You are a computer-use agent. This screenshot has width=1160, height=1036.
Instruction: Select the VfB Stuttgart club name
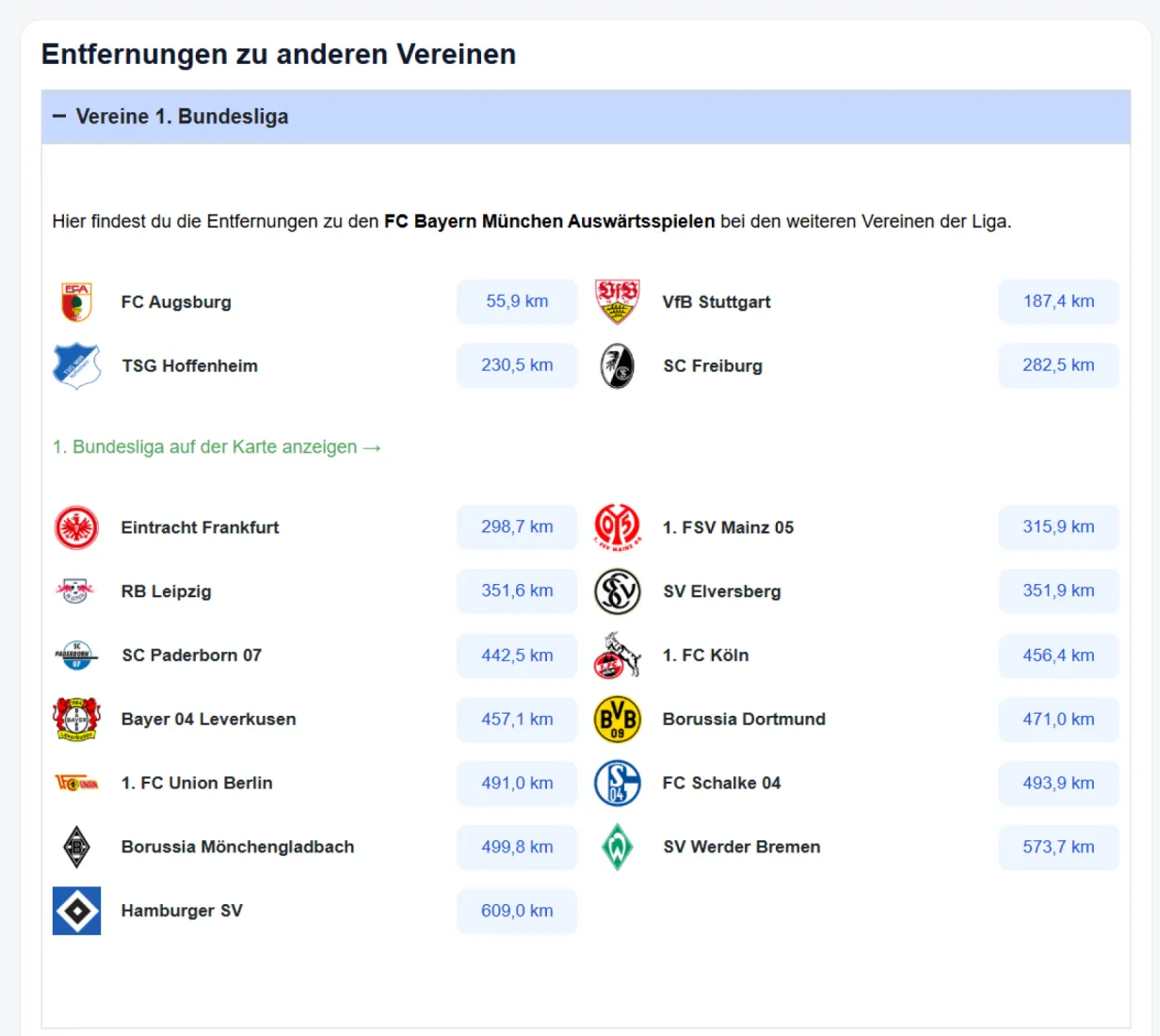[717, 302]
